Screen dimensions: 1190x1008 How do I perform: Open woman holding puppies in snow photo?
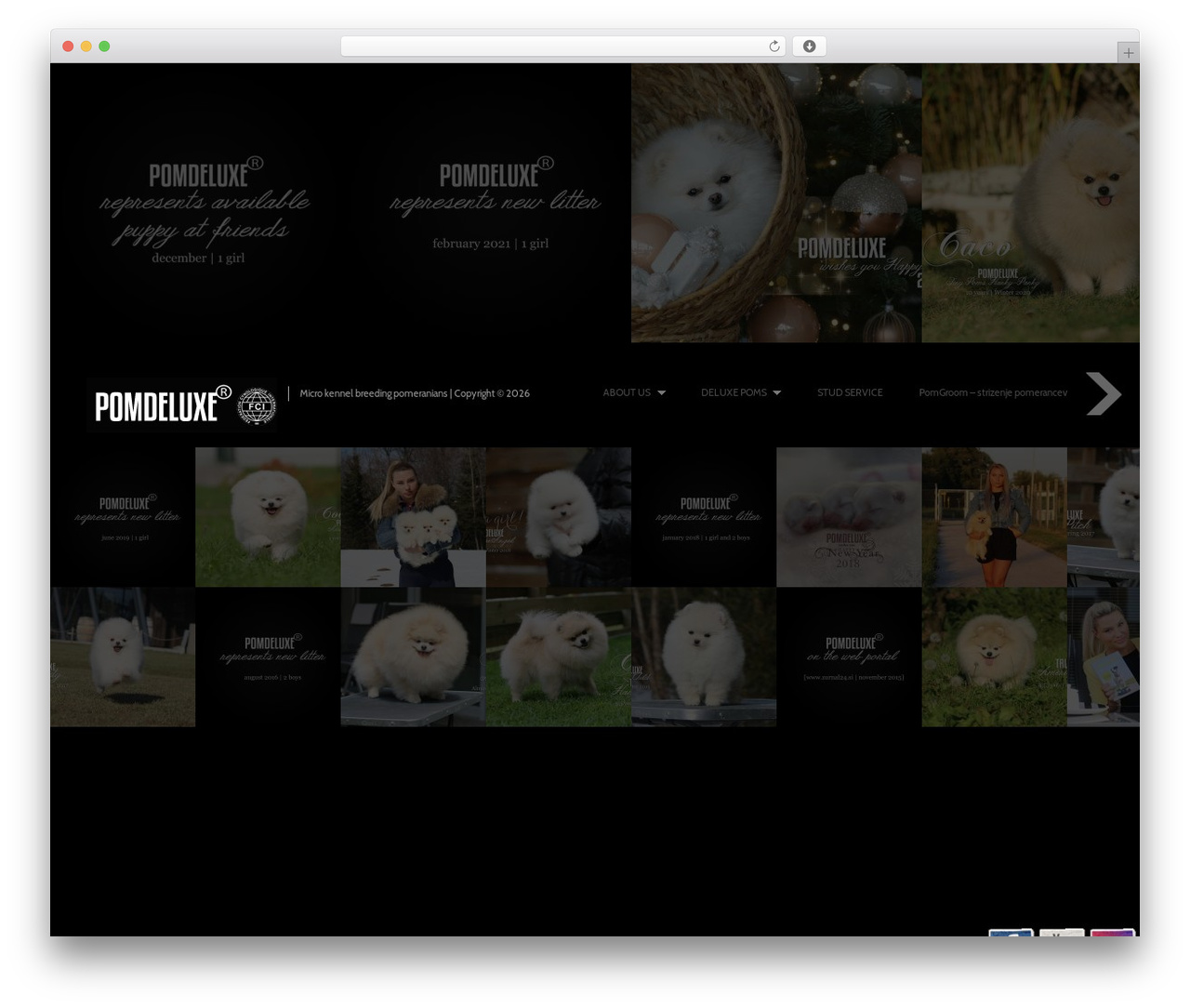413,517
